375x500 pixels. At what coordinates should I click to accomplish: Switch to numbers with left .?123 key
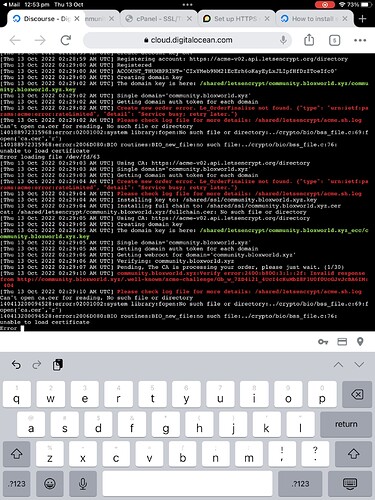tap(17, 484)
